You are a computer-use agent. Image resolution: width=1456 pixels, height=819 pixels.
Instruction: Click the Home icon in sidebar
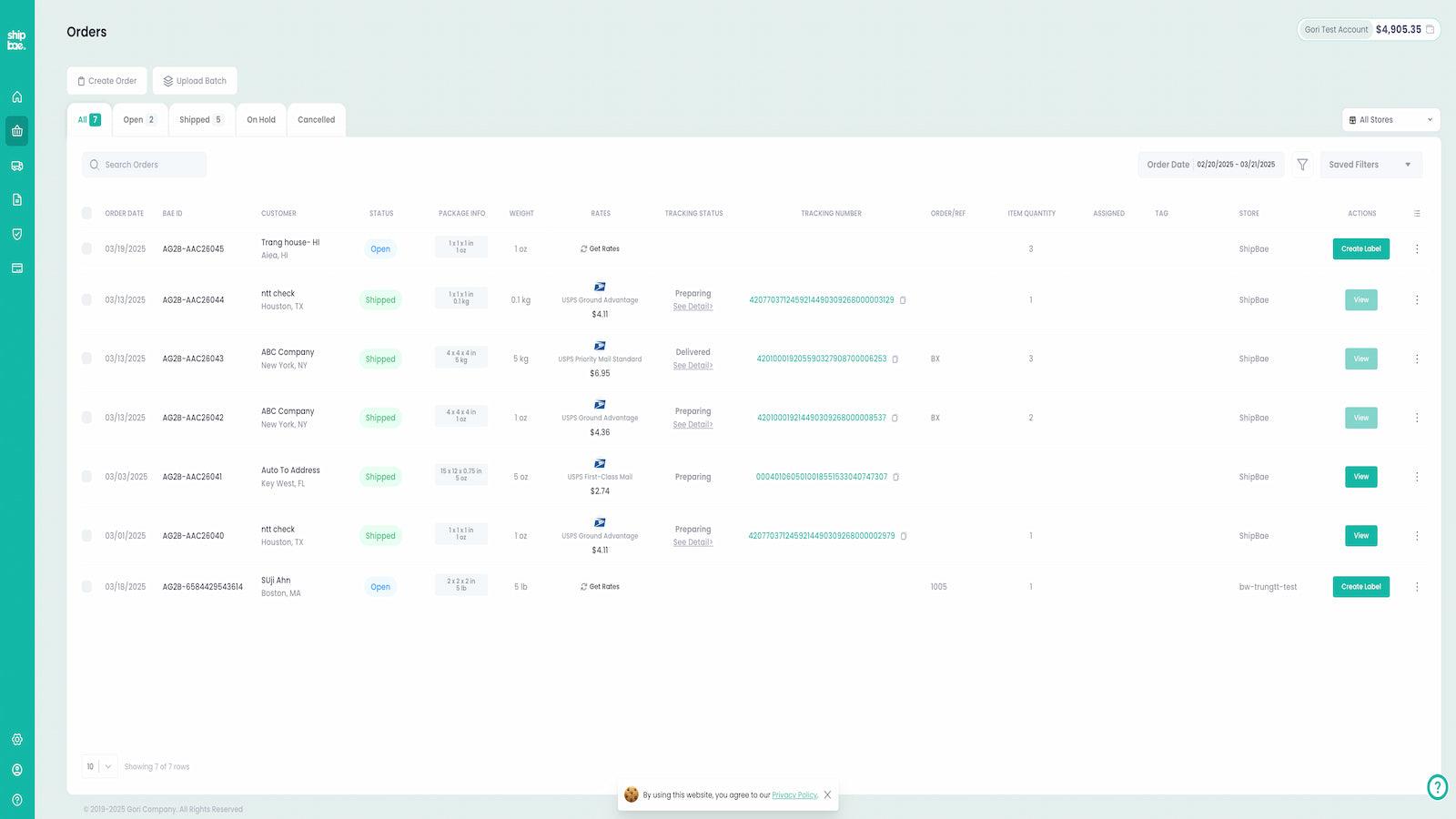click(16, 97)
